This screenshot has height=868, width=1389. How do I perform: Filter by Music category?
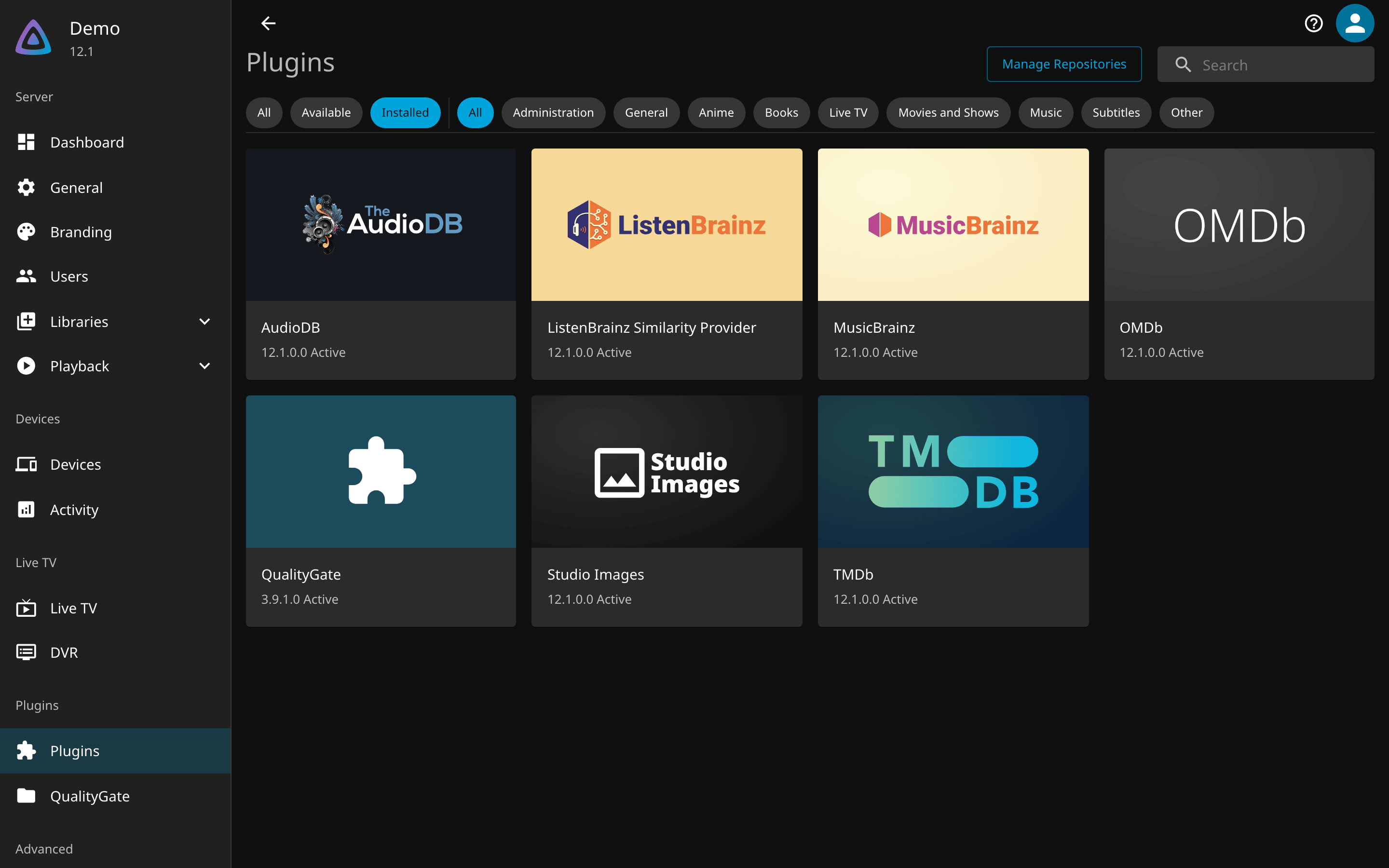point(1046,112)
